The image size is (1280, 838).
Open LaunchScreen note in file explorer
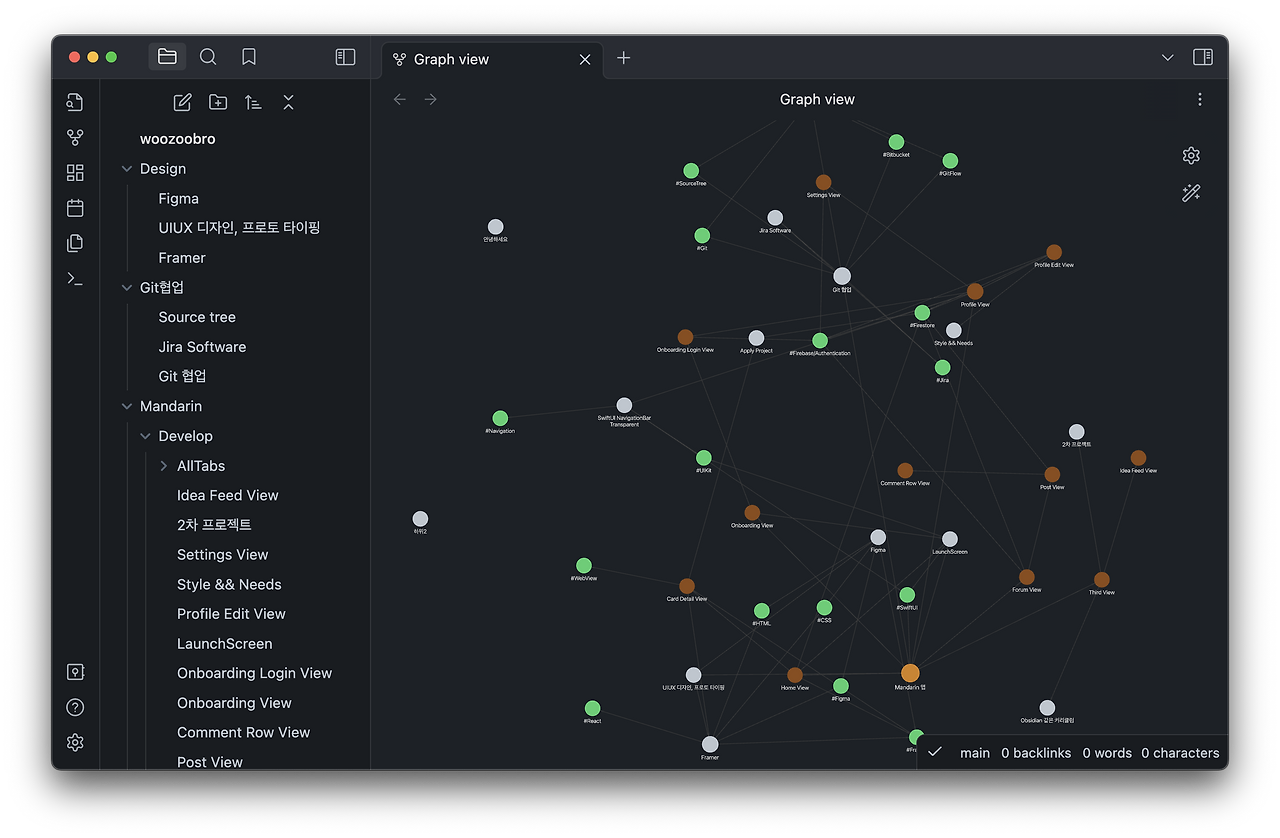tap(225, 643)
